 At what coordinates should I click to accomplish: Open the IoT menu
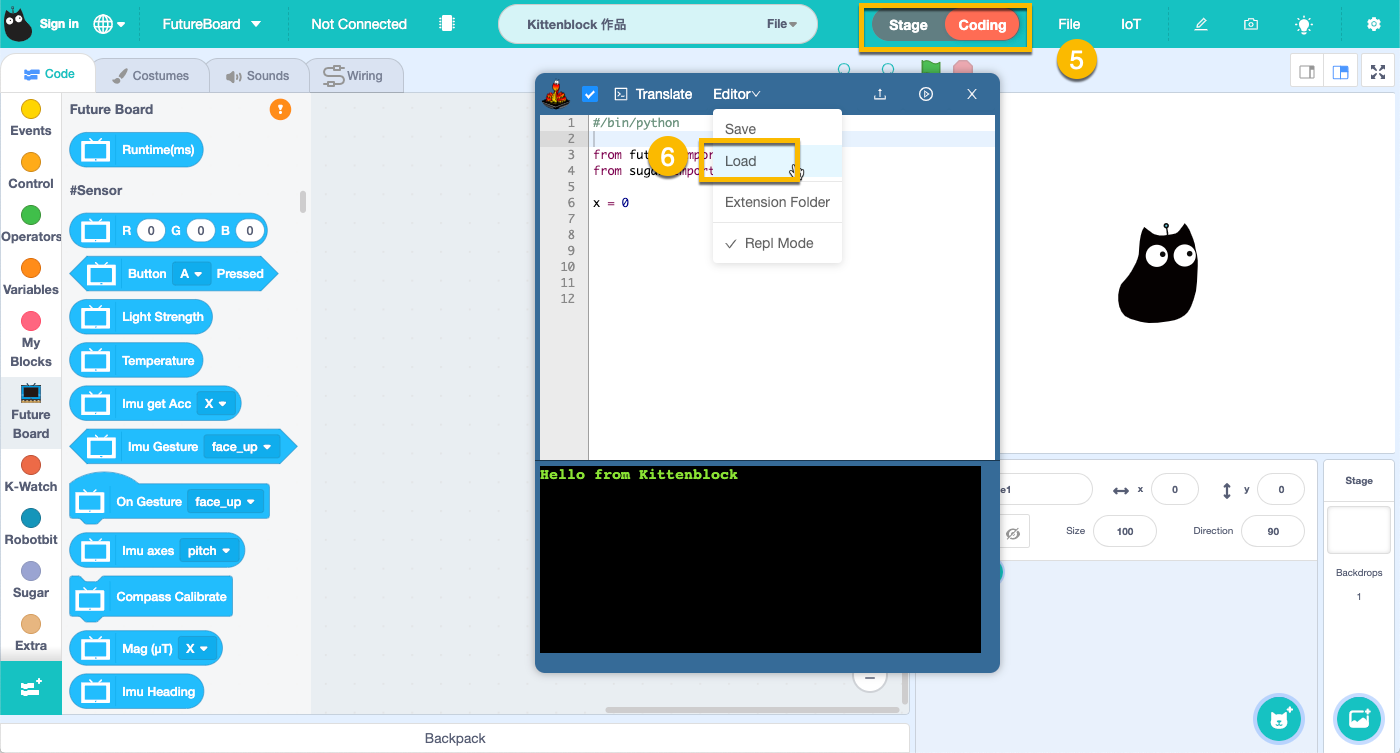click(x=1131, y=24)
